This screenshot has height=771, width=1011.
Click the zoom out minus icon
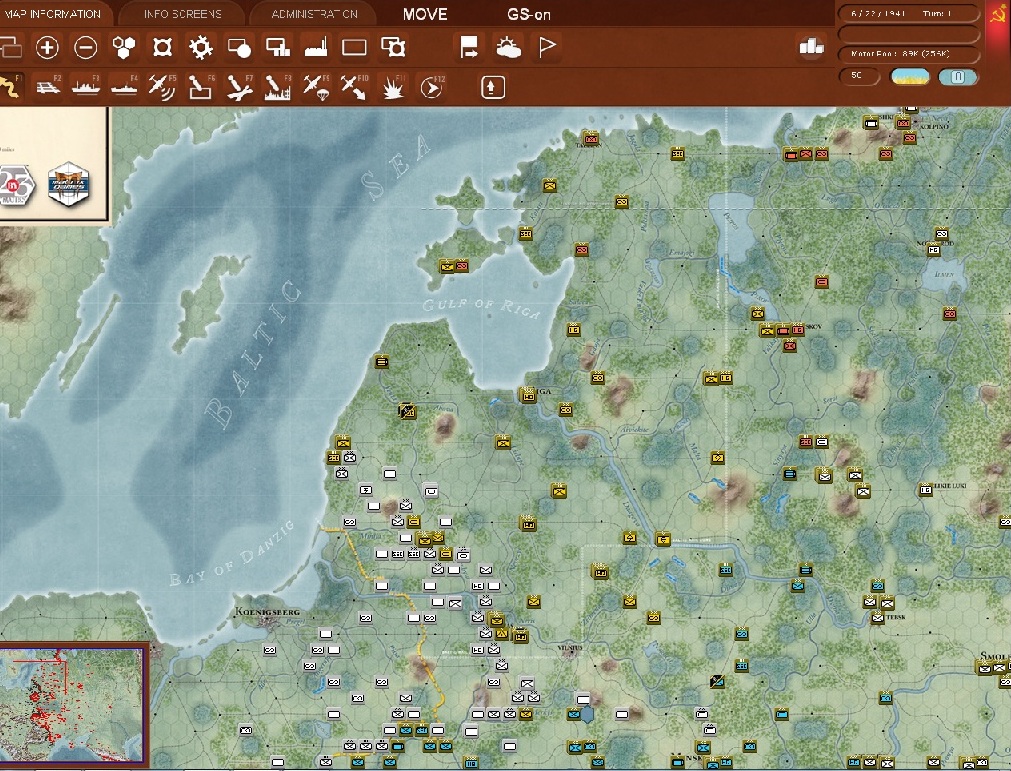(x=86, y=48)
